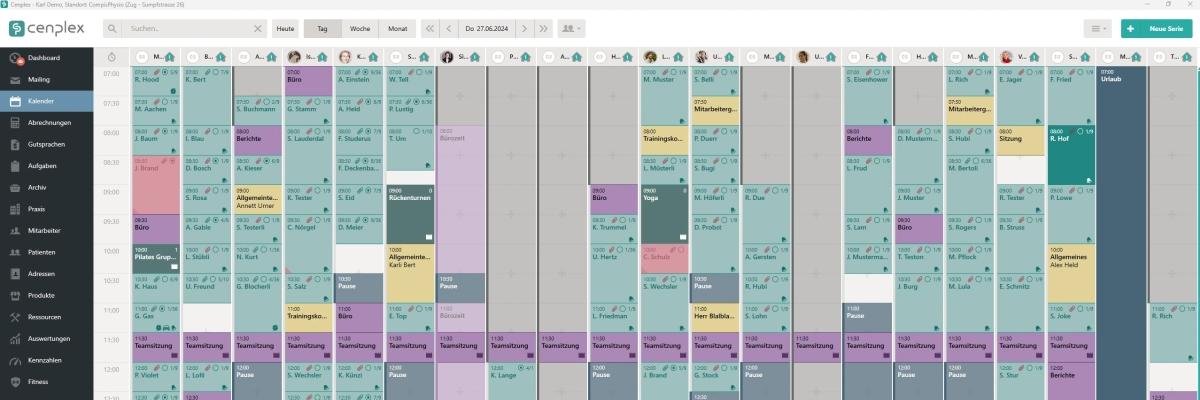Toggle status circle on K. Bert appointment
This screenshot has height=400, width=1200.
[x=216, y=72]
